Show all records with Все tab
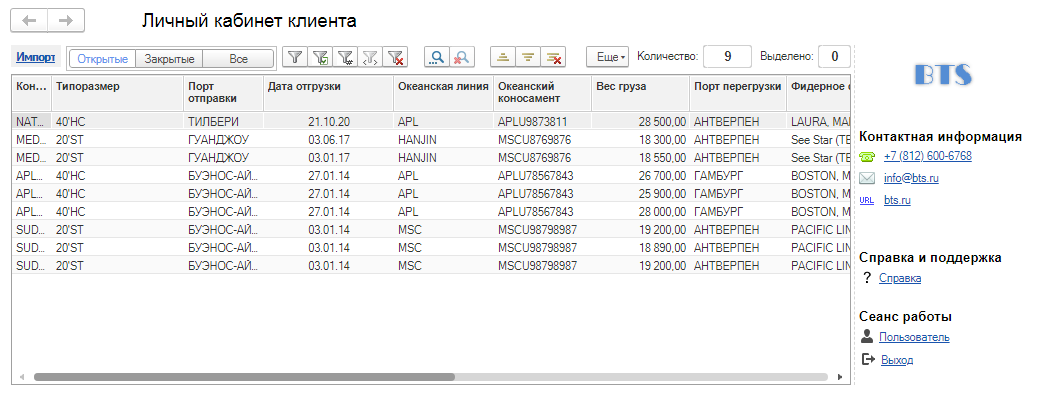 [238, 59]
